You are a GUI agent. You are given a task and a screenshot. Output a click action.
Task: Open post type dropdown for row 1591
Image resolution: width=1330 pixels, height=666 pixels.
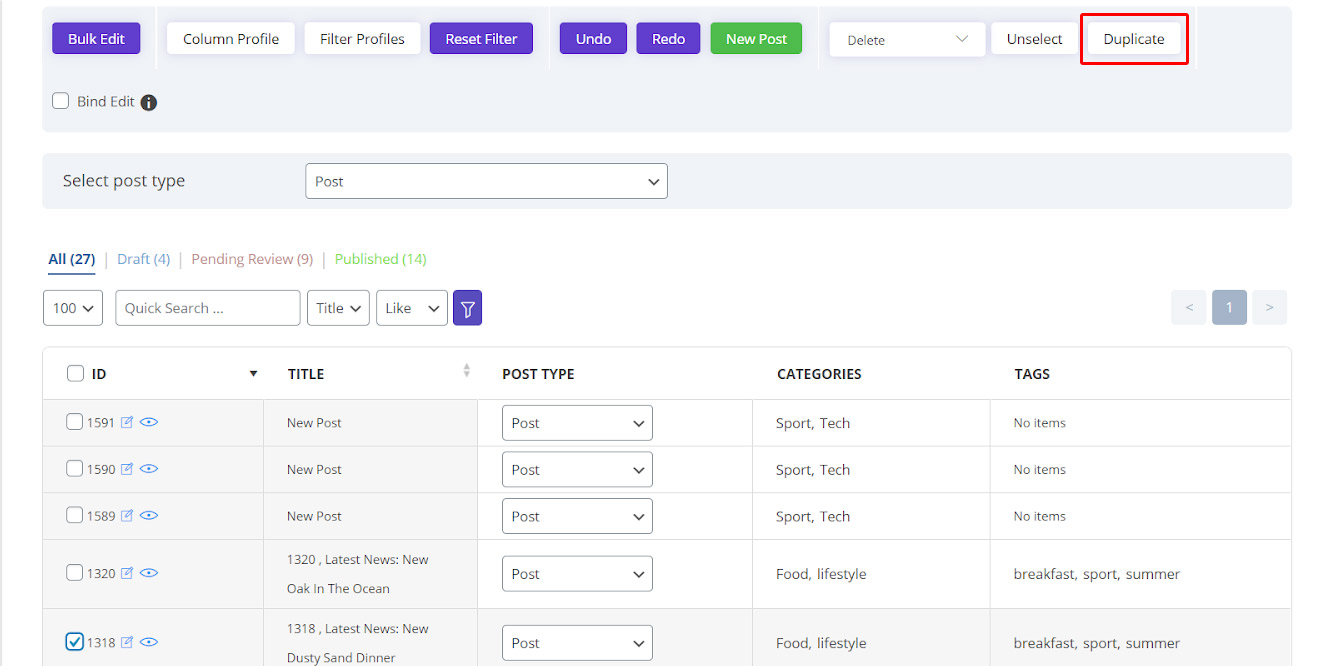(577, 423)
